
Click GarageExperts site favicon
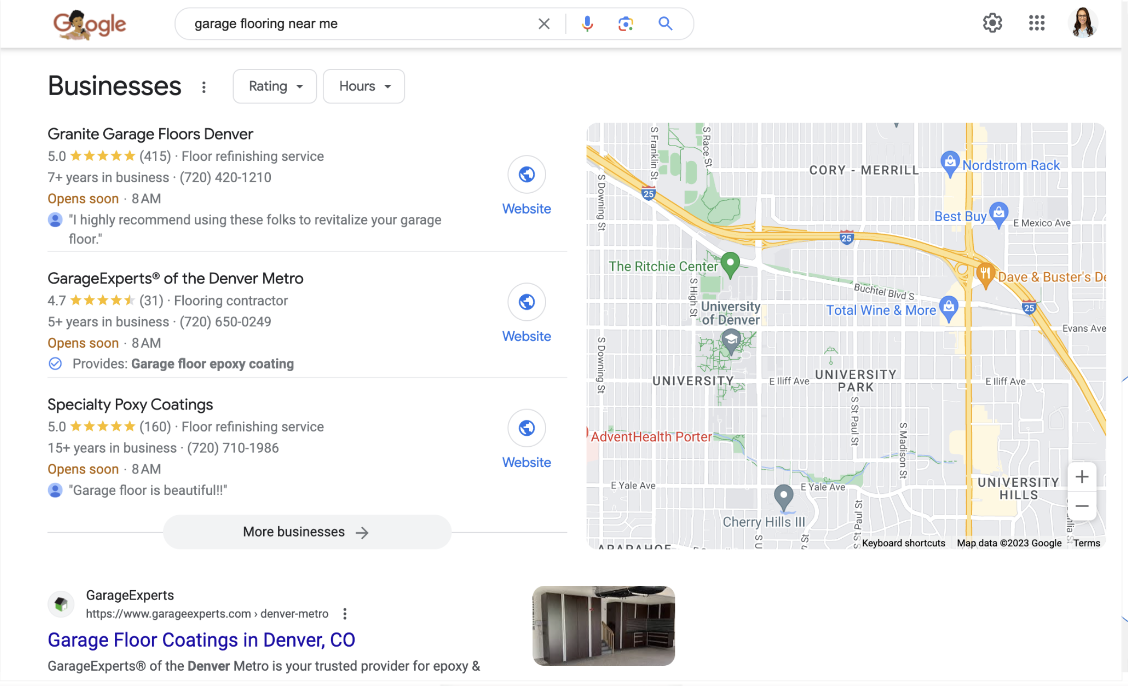tap(61, 604)
